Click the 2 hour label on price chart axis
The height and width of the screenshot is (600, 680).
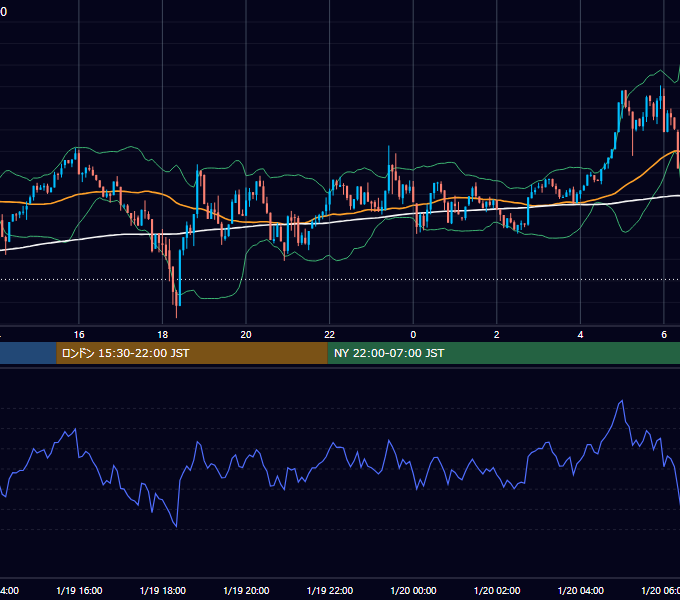pyautogui.click(x=497, y=335)
